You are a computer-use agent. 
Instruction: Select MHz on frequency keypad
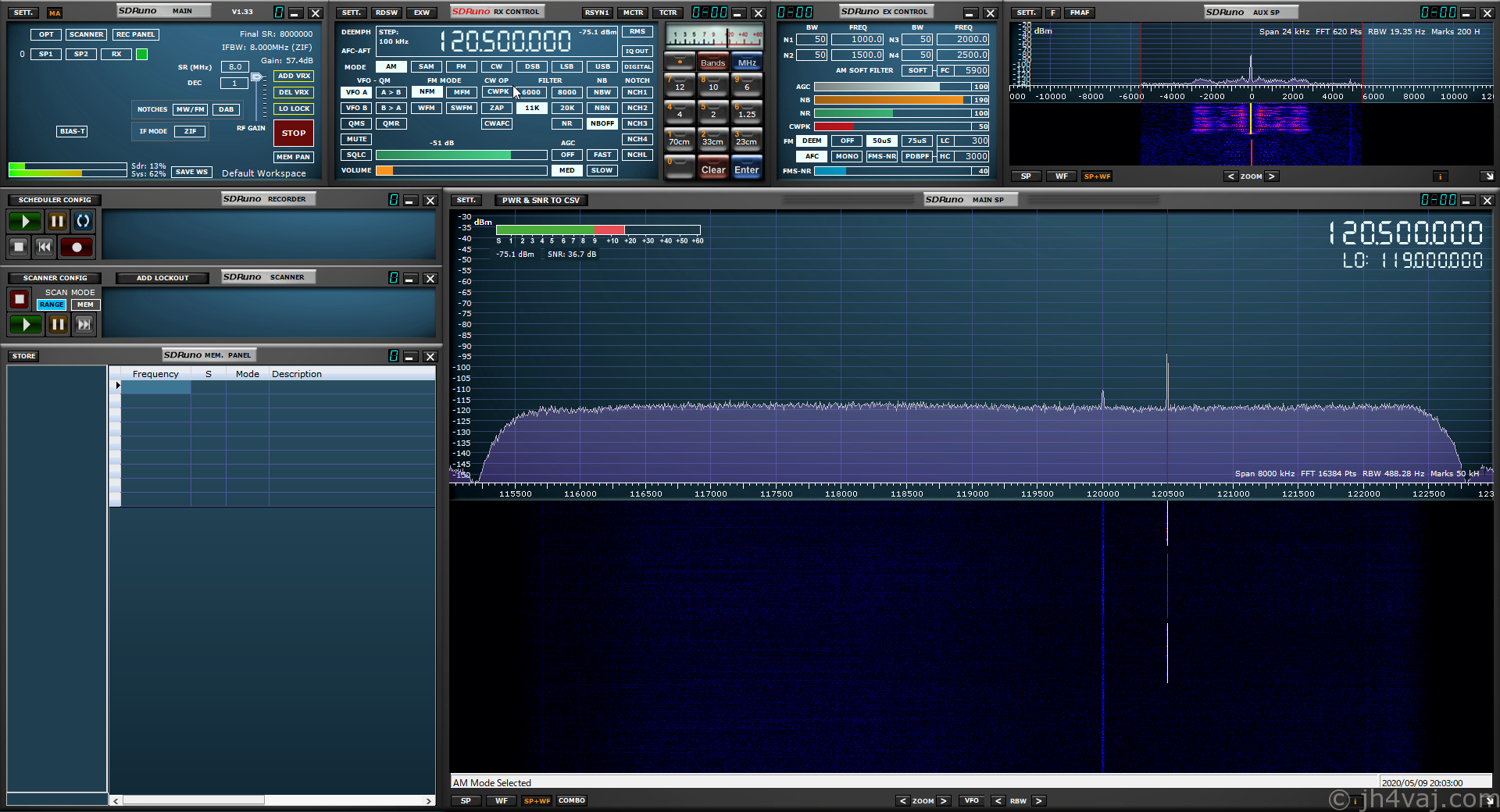747,62
